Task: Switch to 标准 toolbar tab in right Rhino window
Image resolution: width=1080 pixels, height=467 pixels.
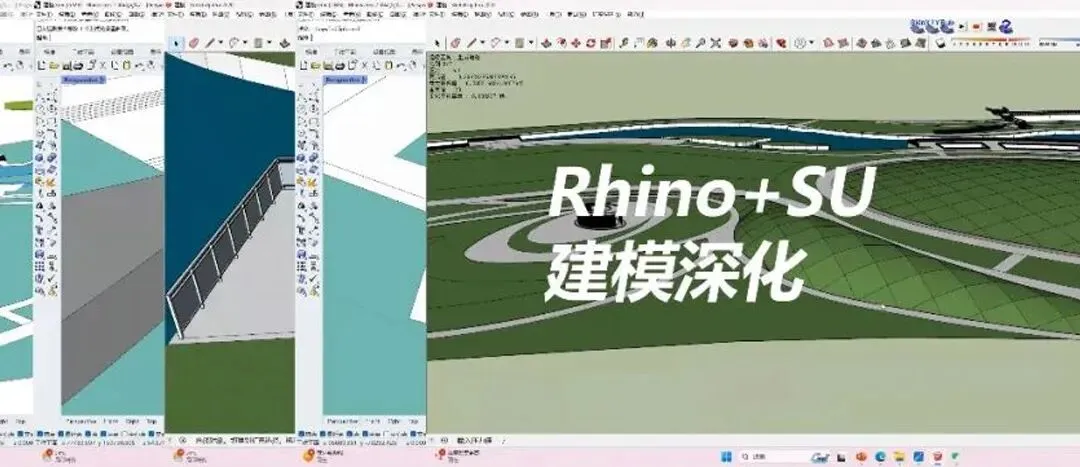Action: click(311, 52)
